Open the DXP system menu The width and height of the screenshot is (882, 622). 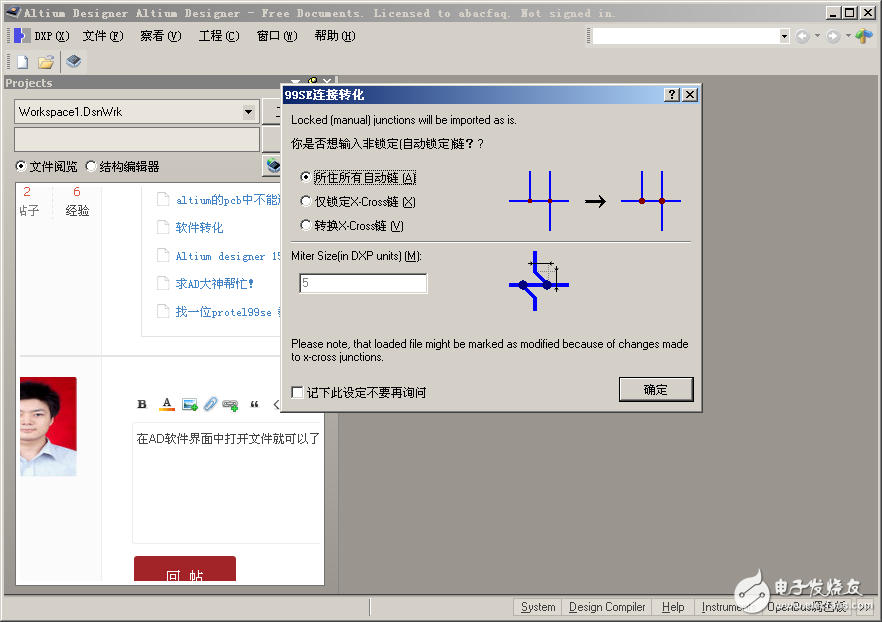pos(51,36)
